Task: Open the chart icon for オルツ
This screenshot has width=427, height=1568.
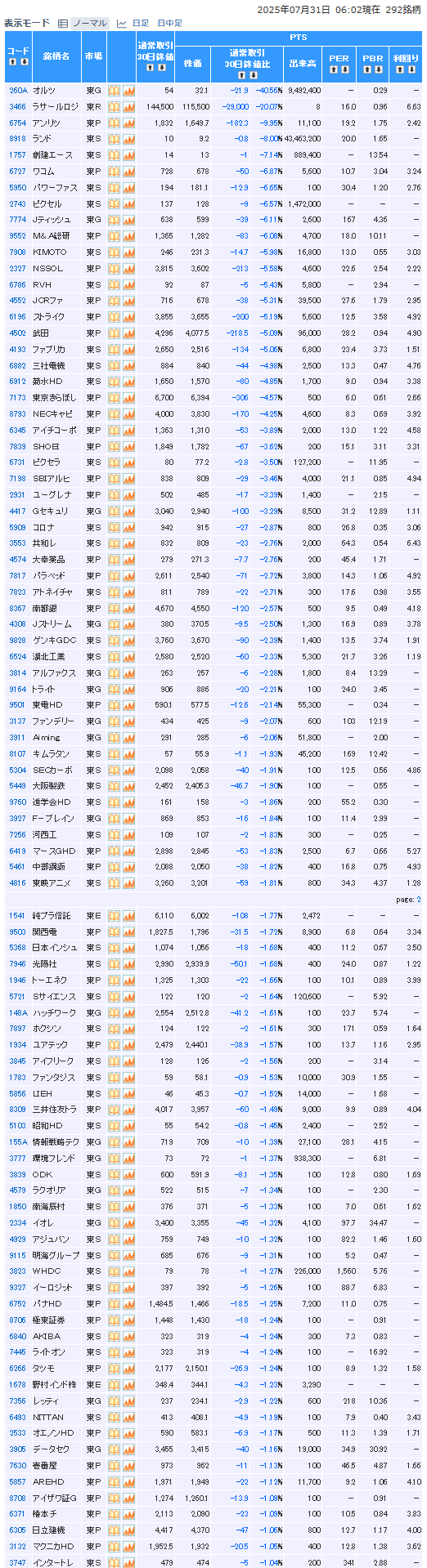Action: point(128,91)
